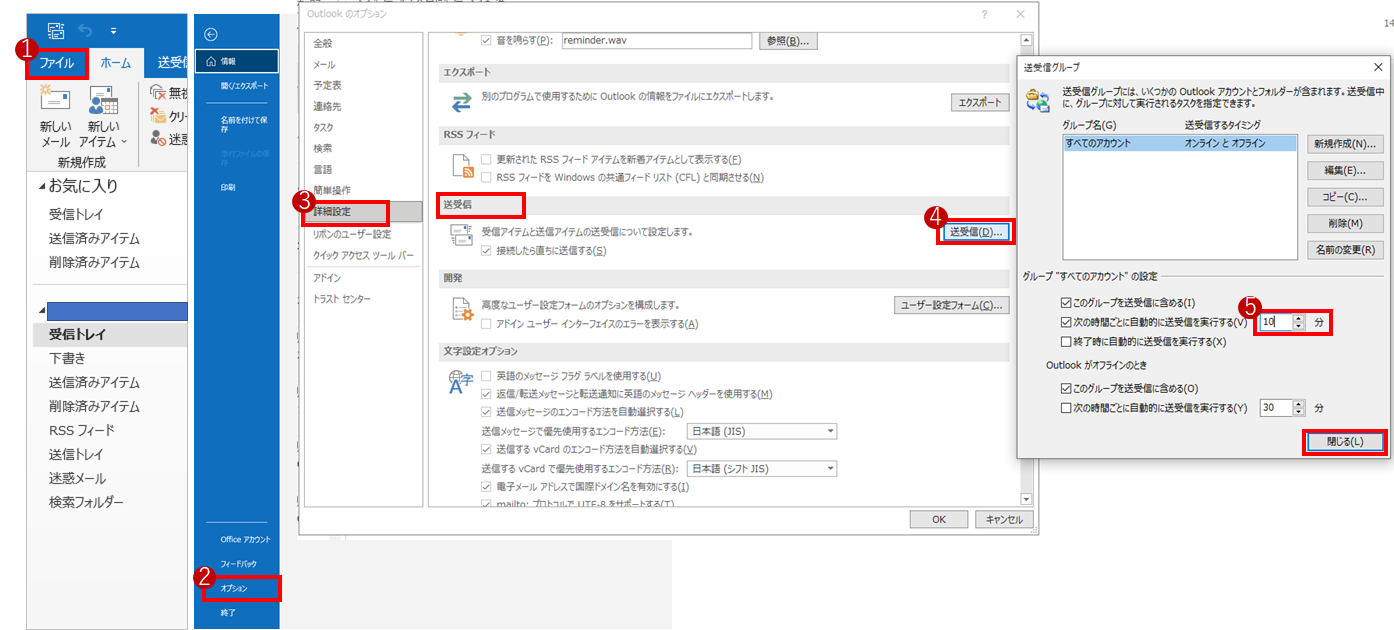Select 受信トレイ under お気に入り
Screen dimensions: 1394x630
(x=76, y=214)
